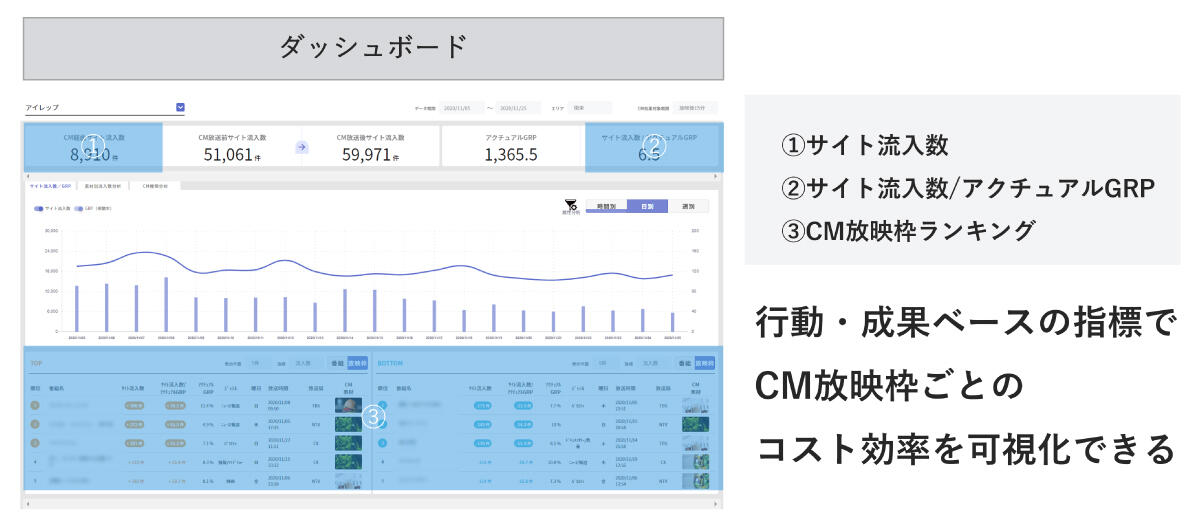Click 放映枠 button in BOTTOM ranking panel

click(x=706, y=364)
